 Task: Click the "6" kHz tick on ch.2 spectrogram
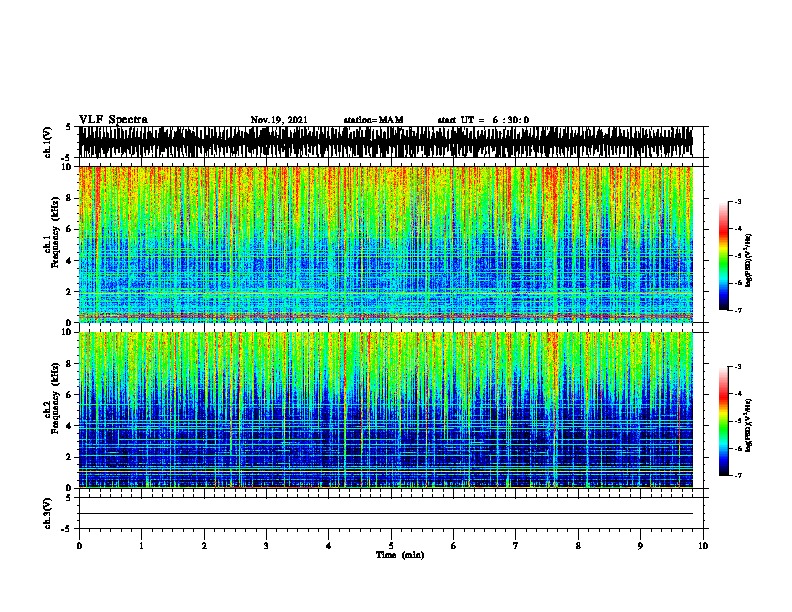click(x=69, y=394)
